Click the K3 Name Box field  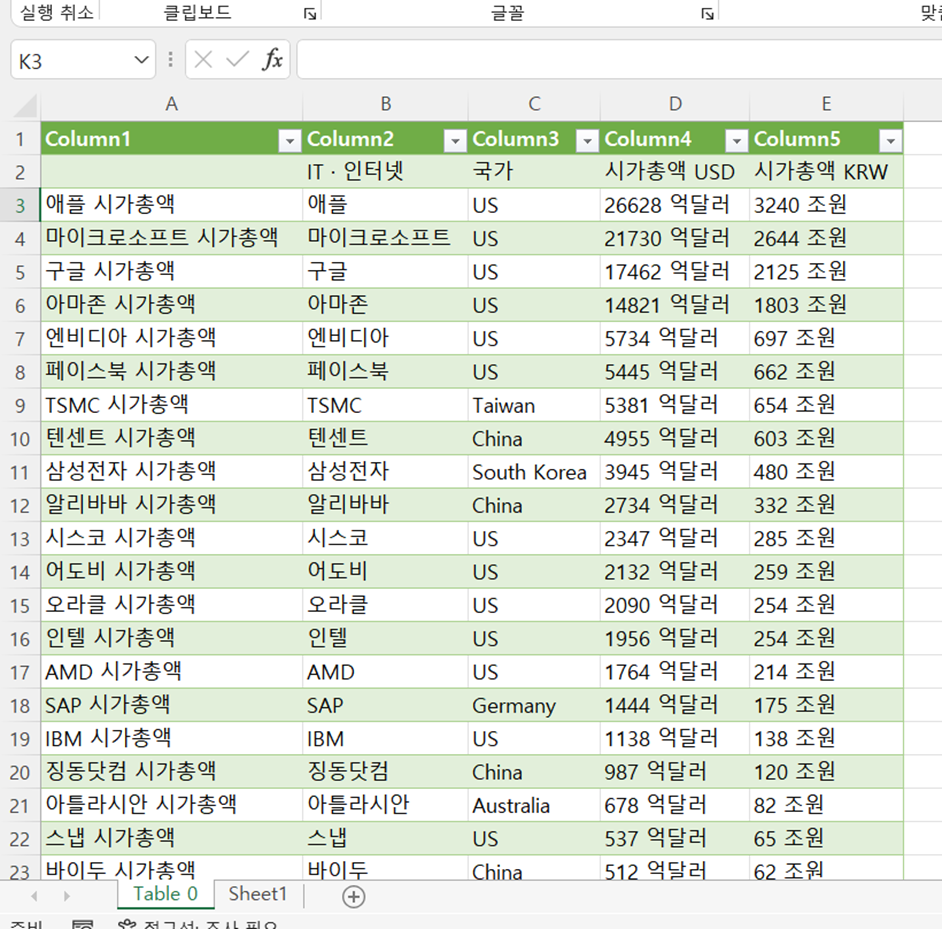[x=83, y=60]
